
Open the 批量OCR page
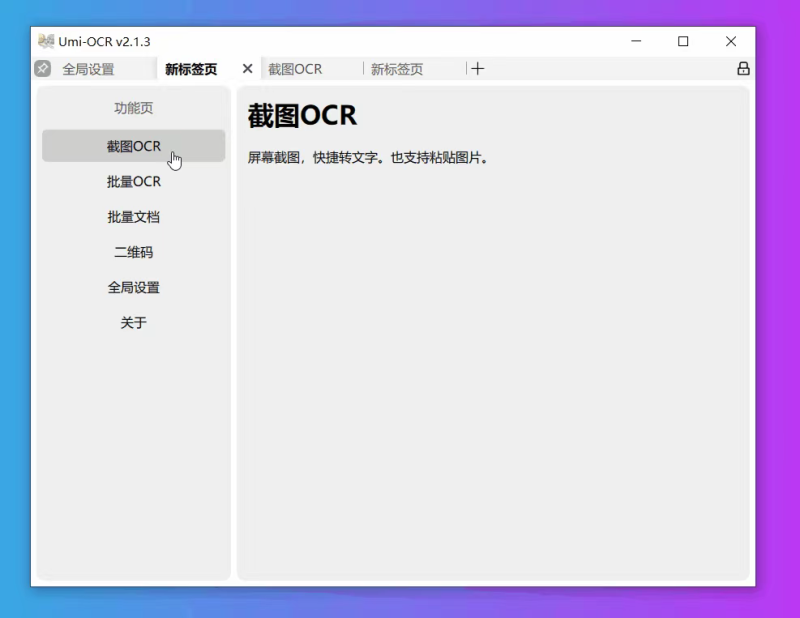point(133,181)
